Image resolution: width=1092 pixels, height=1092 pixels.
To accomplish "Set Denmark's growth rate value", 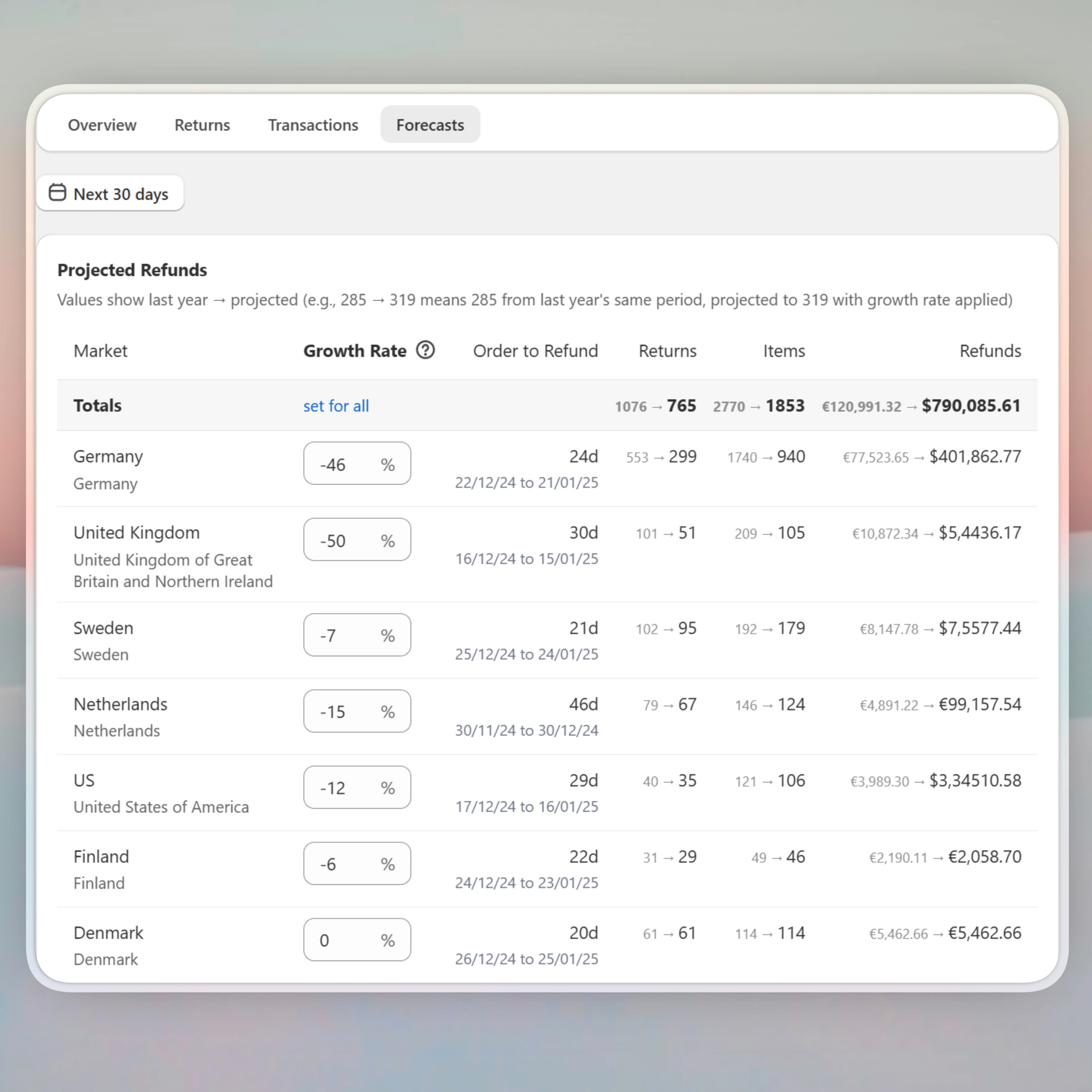I will tap(357, 939).
